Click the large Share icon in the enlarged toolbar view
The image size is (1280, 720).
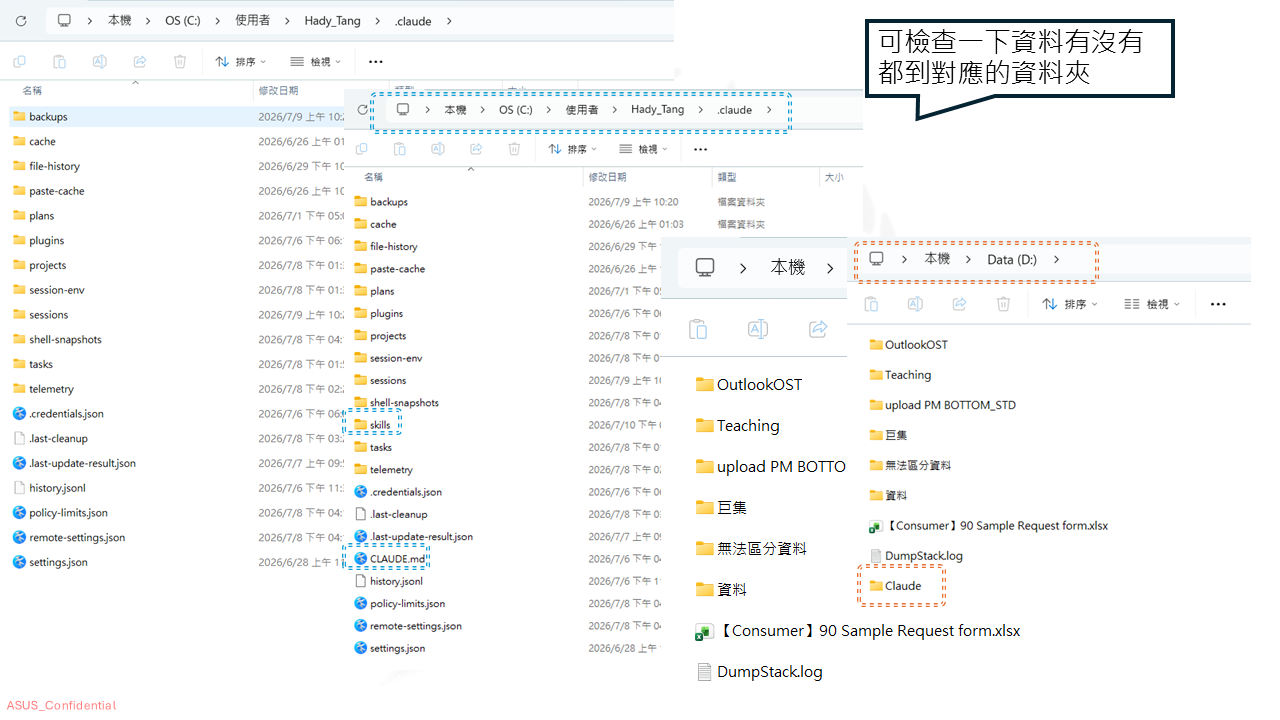[x=818, y=329]
